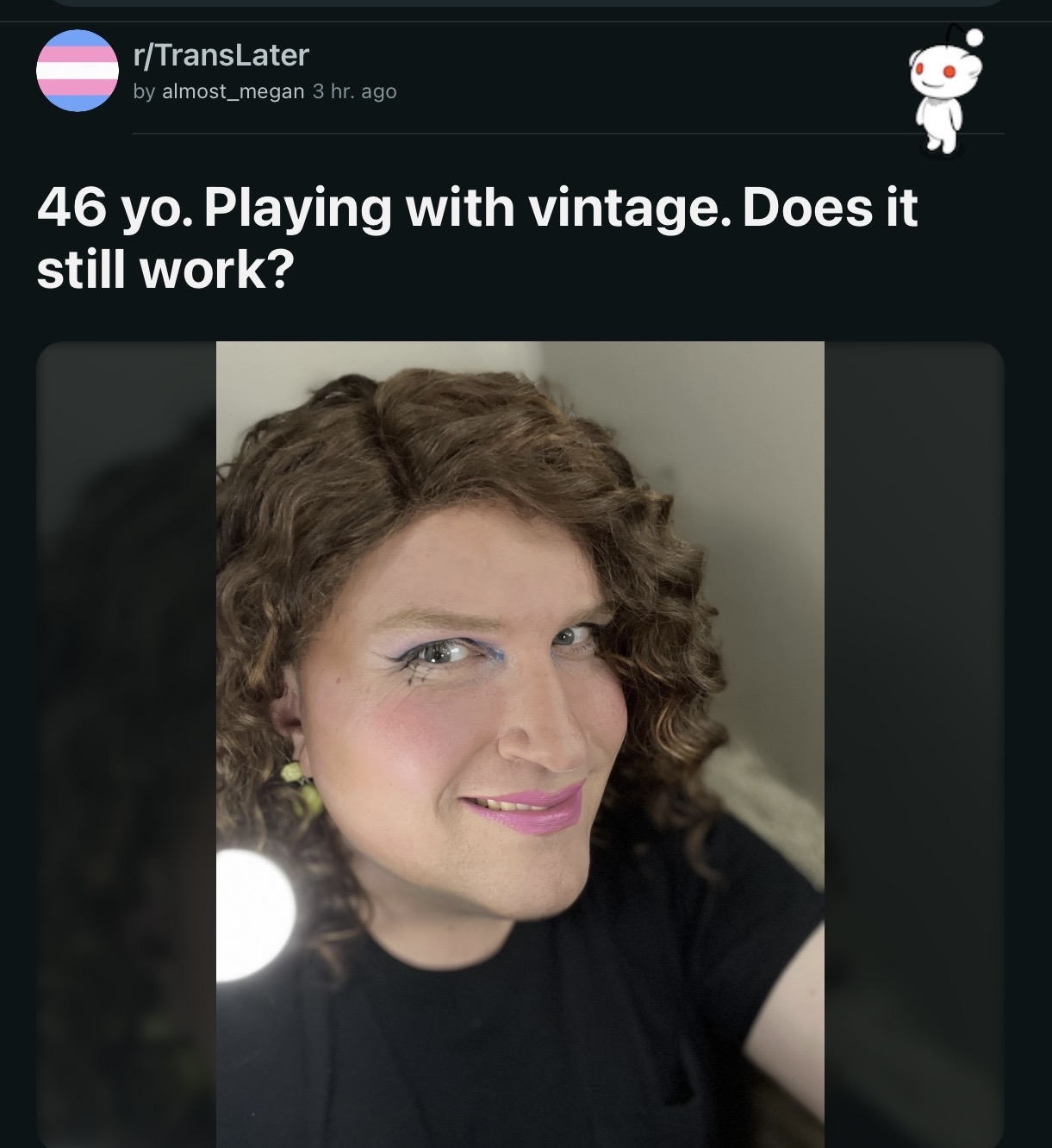Viewport: 1052px width, 1148px height.
Task: Click the '3 hr. ago' timestamp
Action: [354, 91]
